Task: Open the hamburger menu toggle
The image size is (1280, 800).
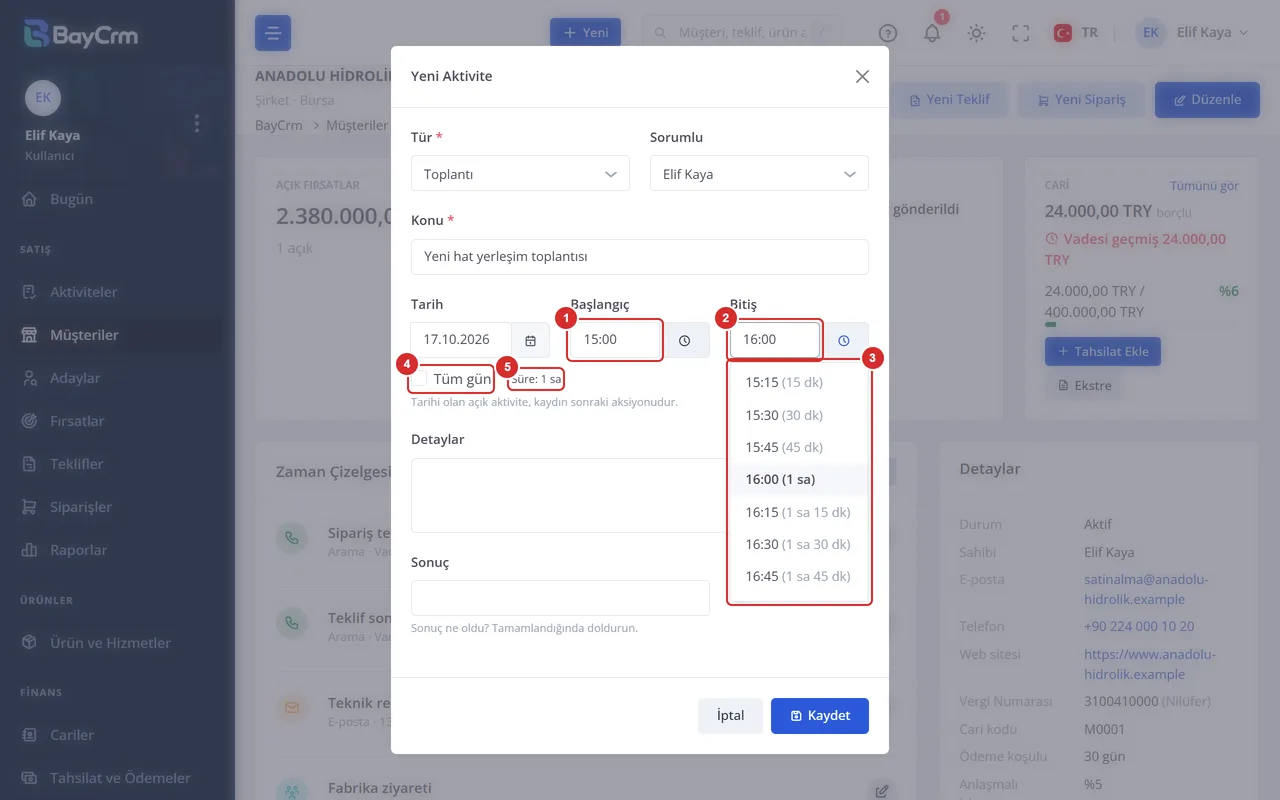Action: [x=273, y=33]
